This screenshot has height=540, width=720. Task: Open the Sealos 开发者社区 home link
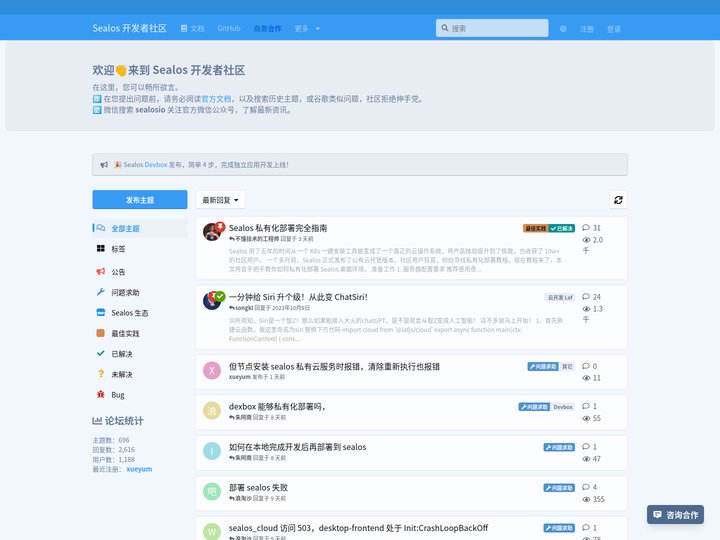pyautogui.click(x=129, y=28)
